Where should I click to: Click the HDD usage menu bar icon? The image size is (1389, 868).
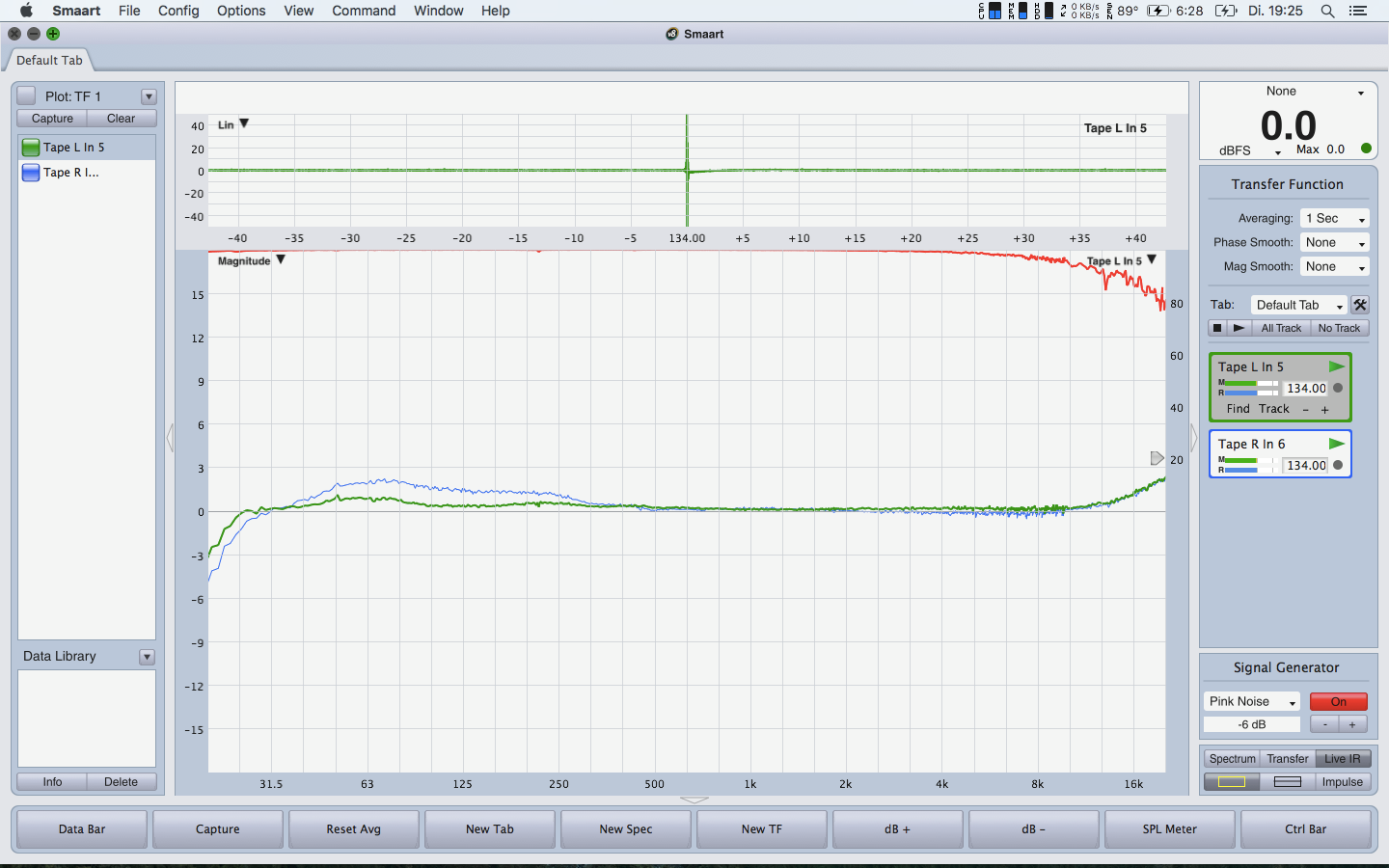[1045, 11]
